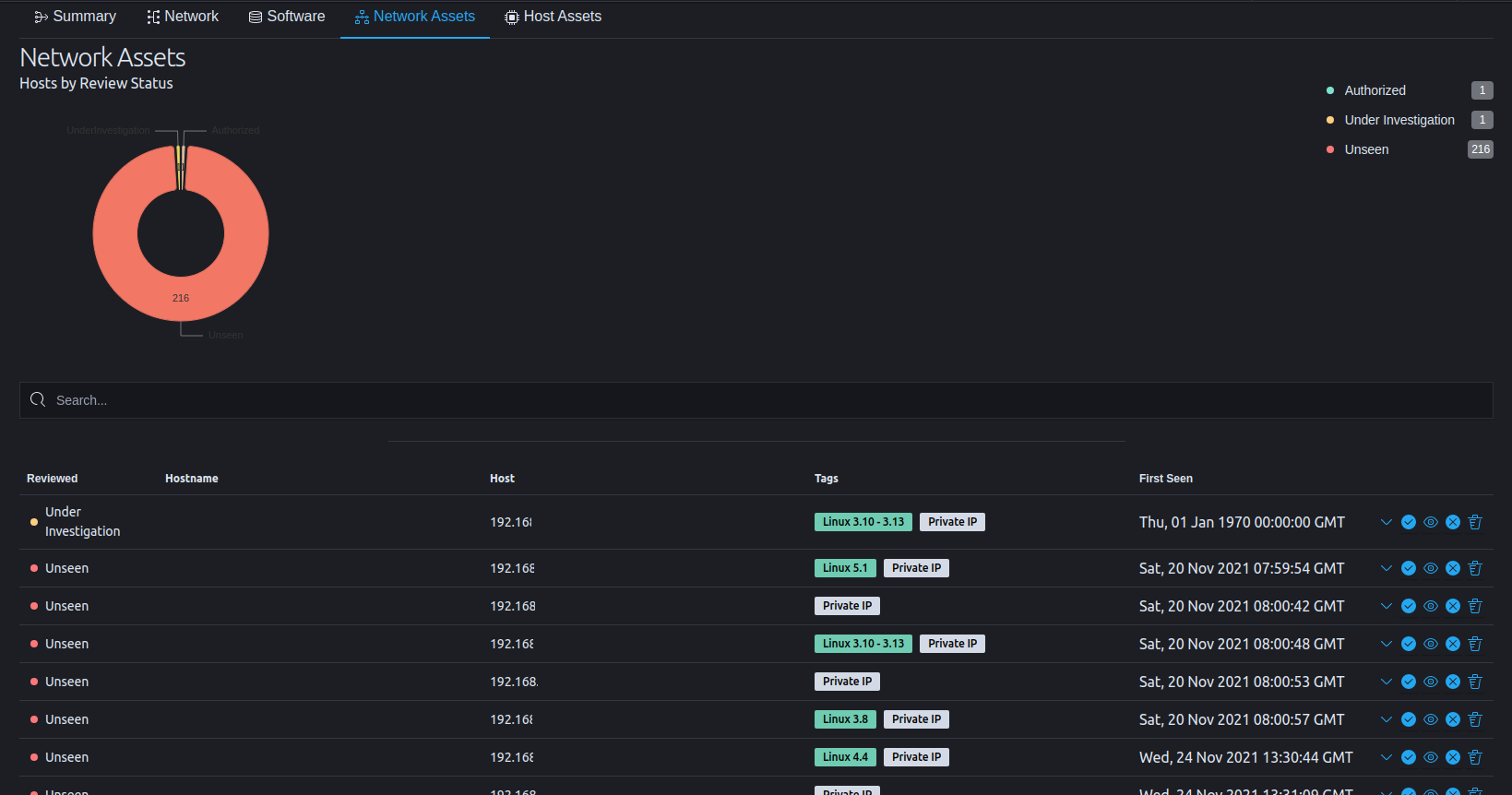The width and height of the screenshot is (1512, 795).
Task: Mark the 1970 host as authorized
Action: 1409,522
